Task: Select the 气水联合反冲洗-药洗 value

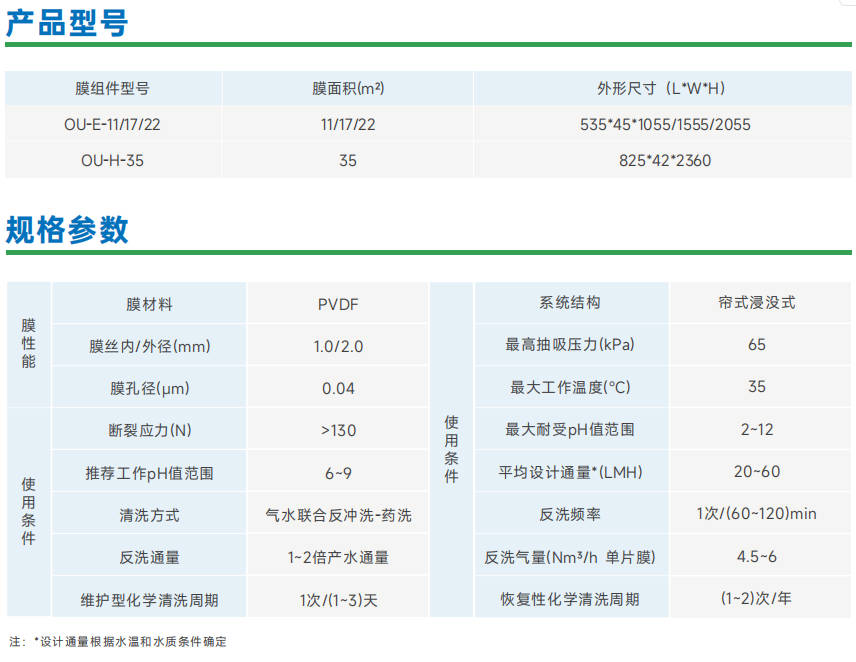Action: [x=338, y=515]
